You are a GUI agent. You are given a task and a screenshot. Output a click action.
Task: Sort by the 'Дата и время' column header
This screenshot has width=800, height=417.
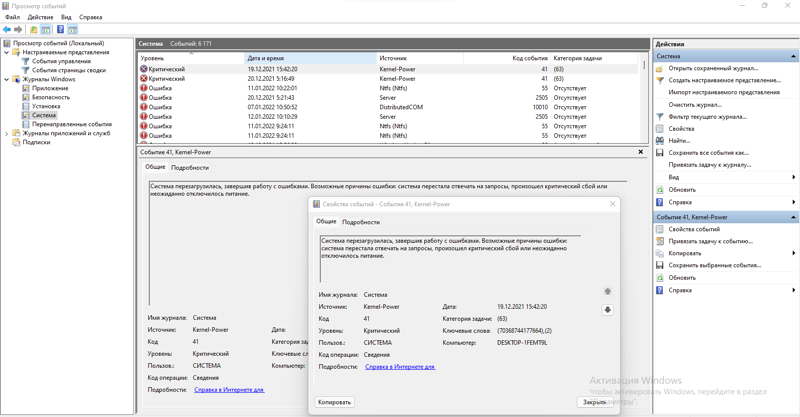tap(310, 58)
